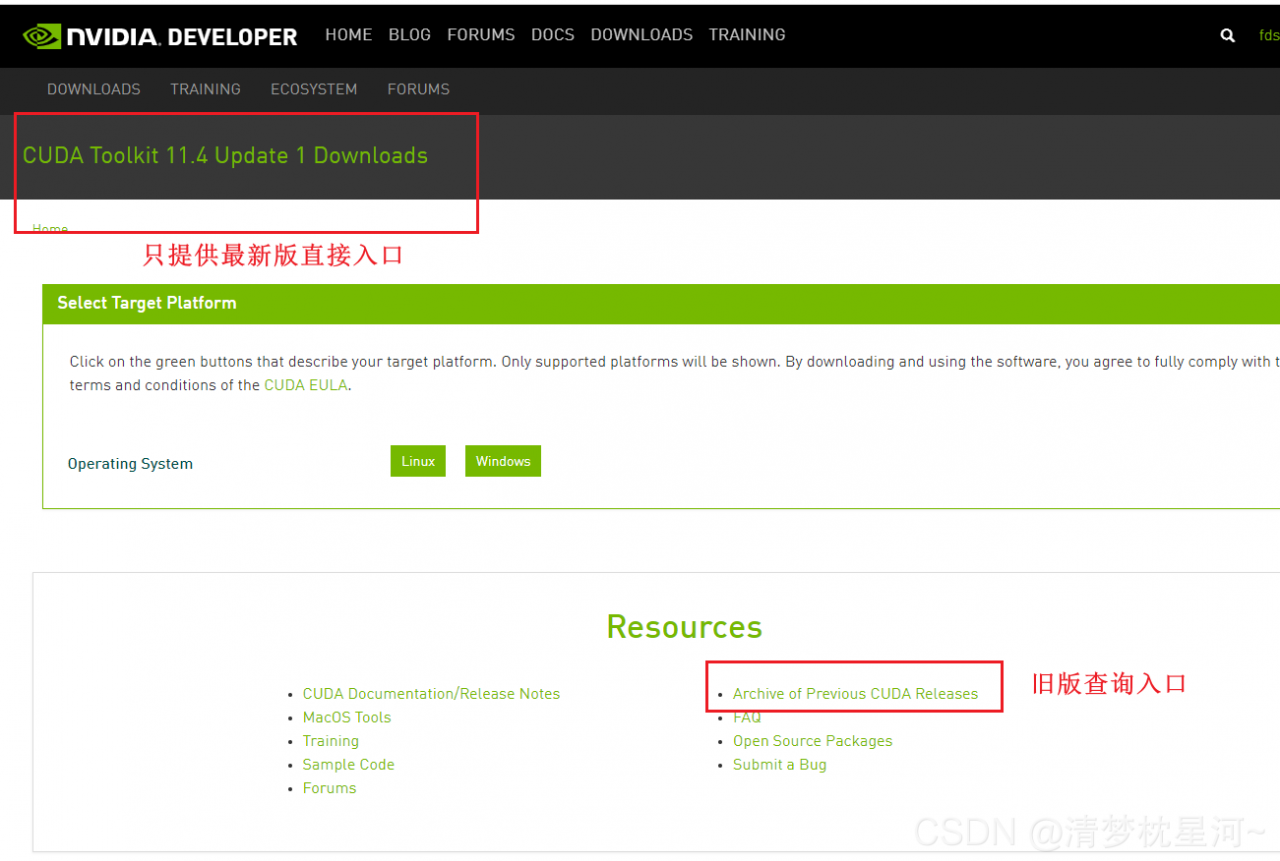The width and height of the screenshot is (1280, 861).
Task: Open Archive of Previous CUDA Releases
Action: click(855, 694)
